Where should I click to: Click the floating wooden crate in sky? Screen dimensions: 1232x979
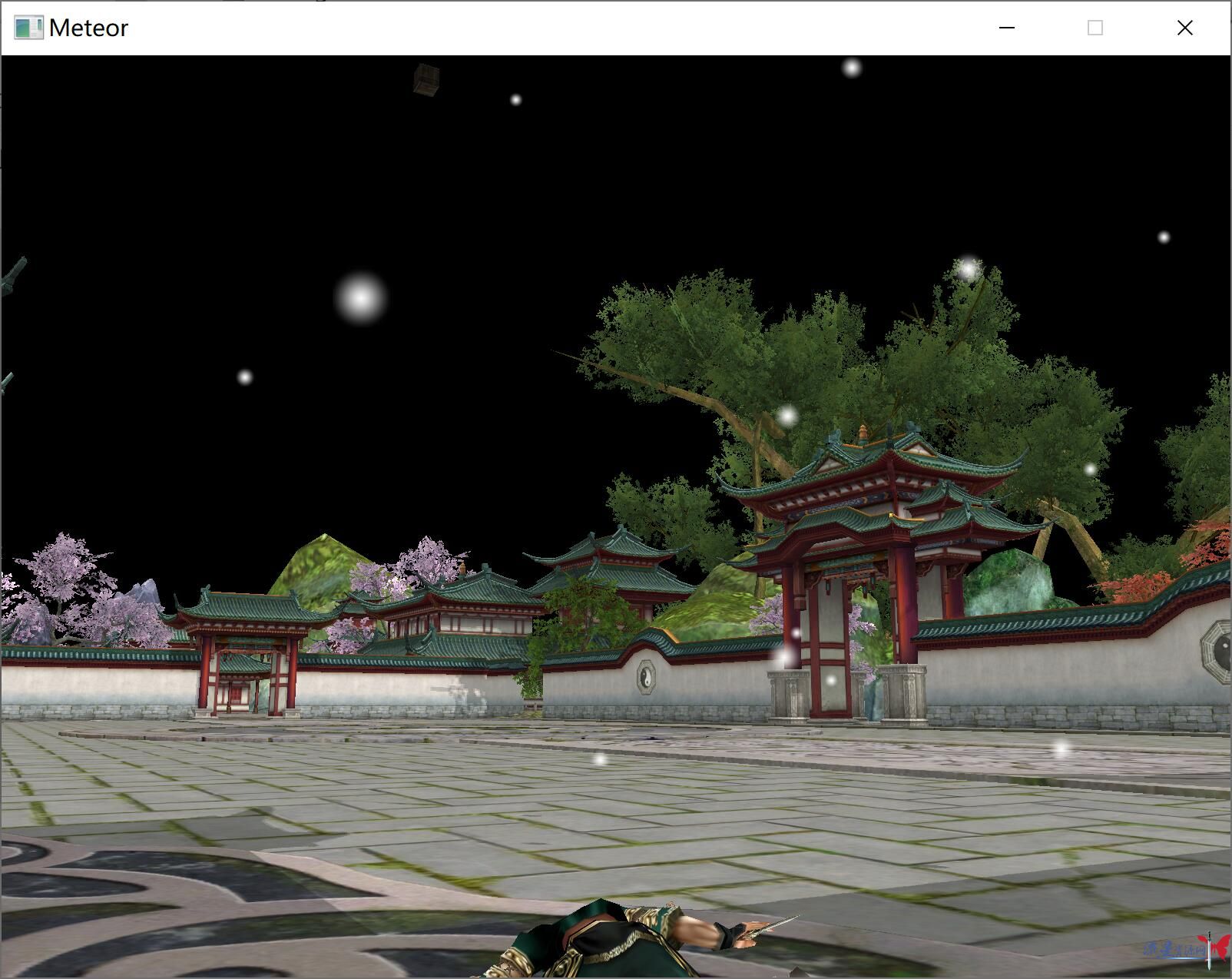[426, 80]
